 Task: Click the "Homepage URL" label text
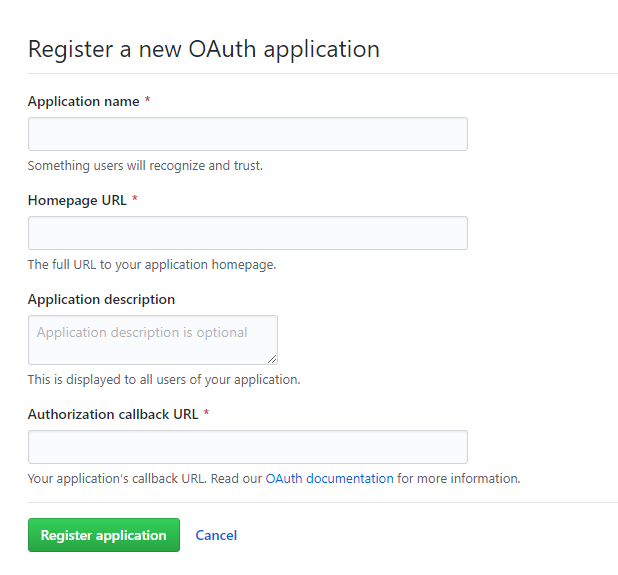click(77, 200)
